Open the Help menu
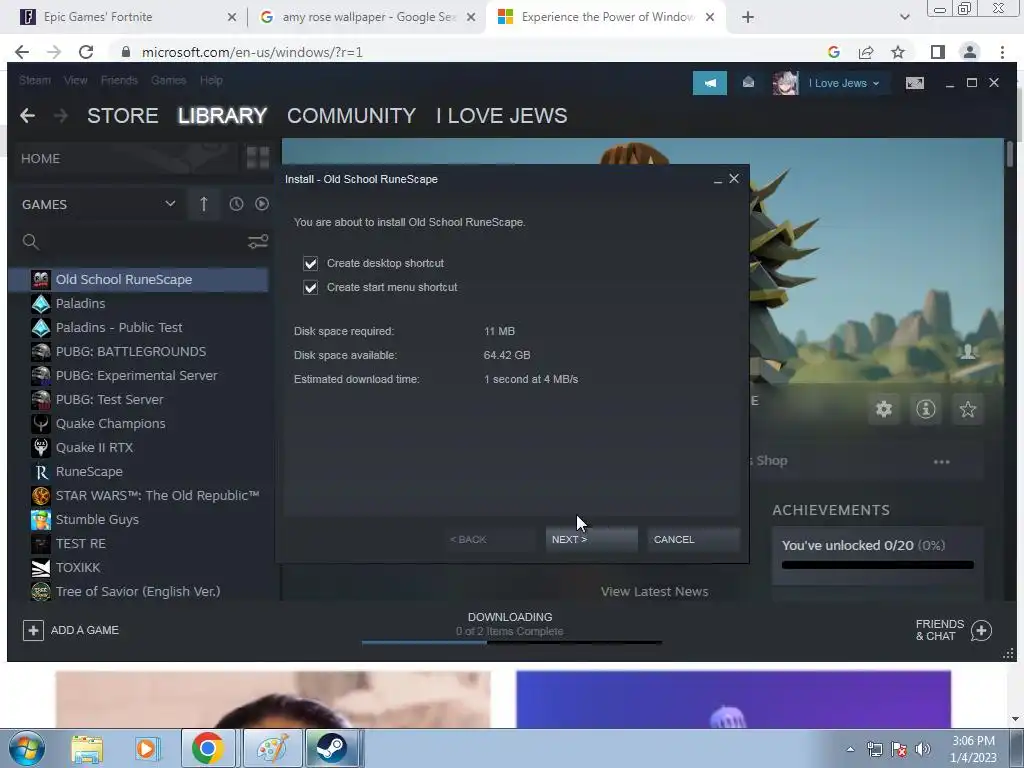 [211, 80]
